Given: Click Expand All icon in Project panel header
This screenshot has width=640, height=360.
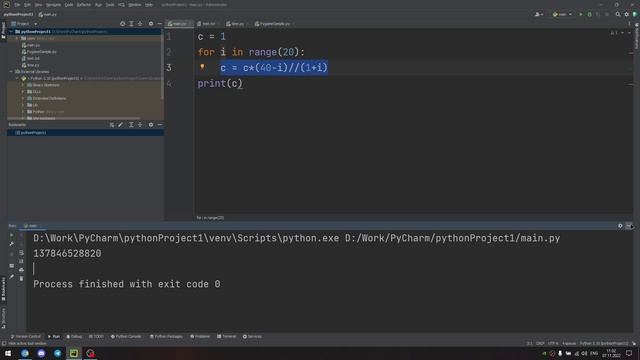Looking at the screenshot, I should 131,24.
